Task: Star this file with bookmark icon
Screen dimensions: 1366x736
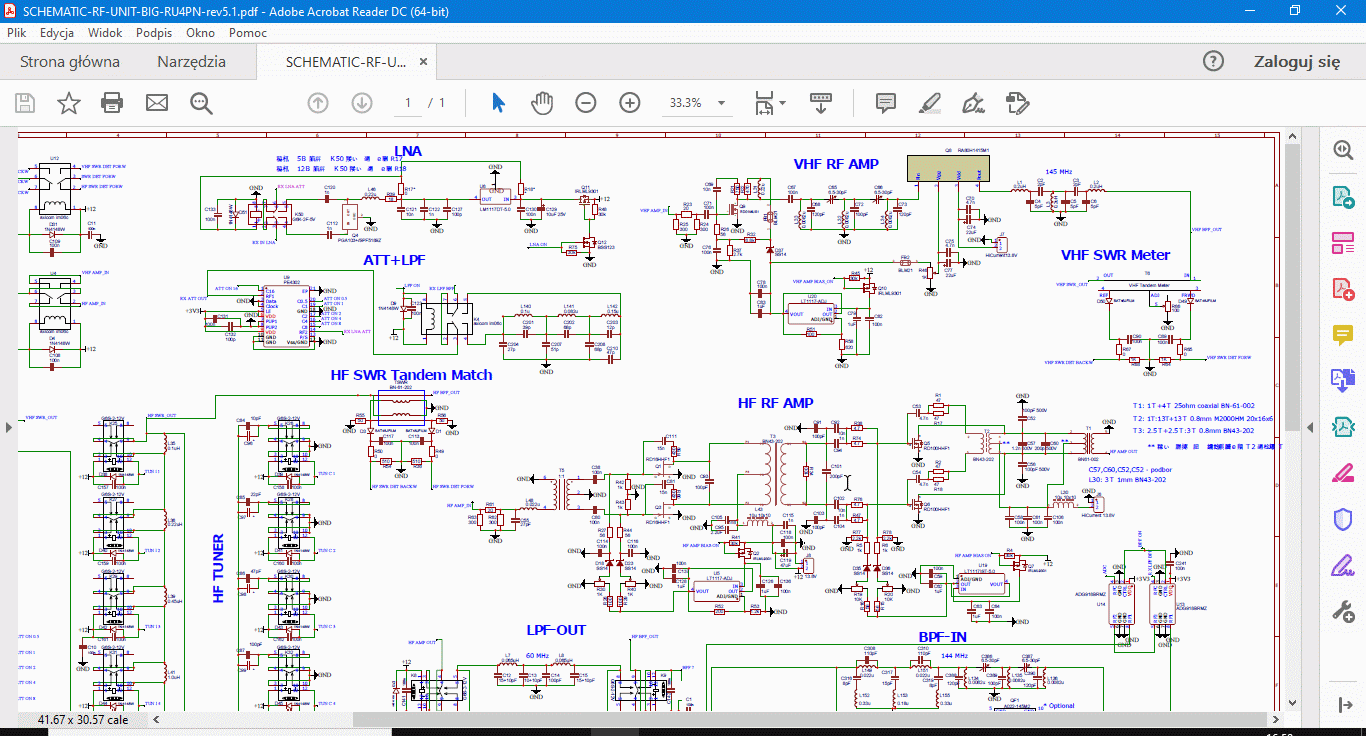Action: (x=68, y=103)
